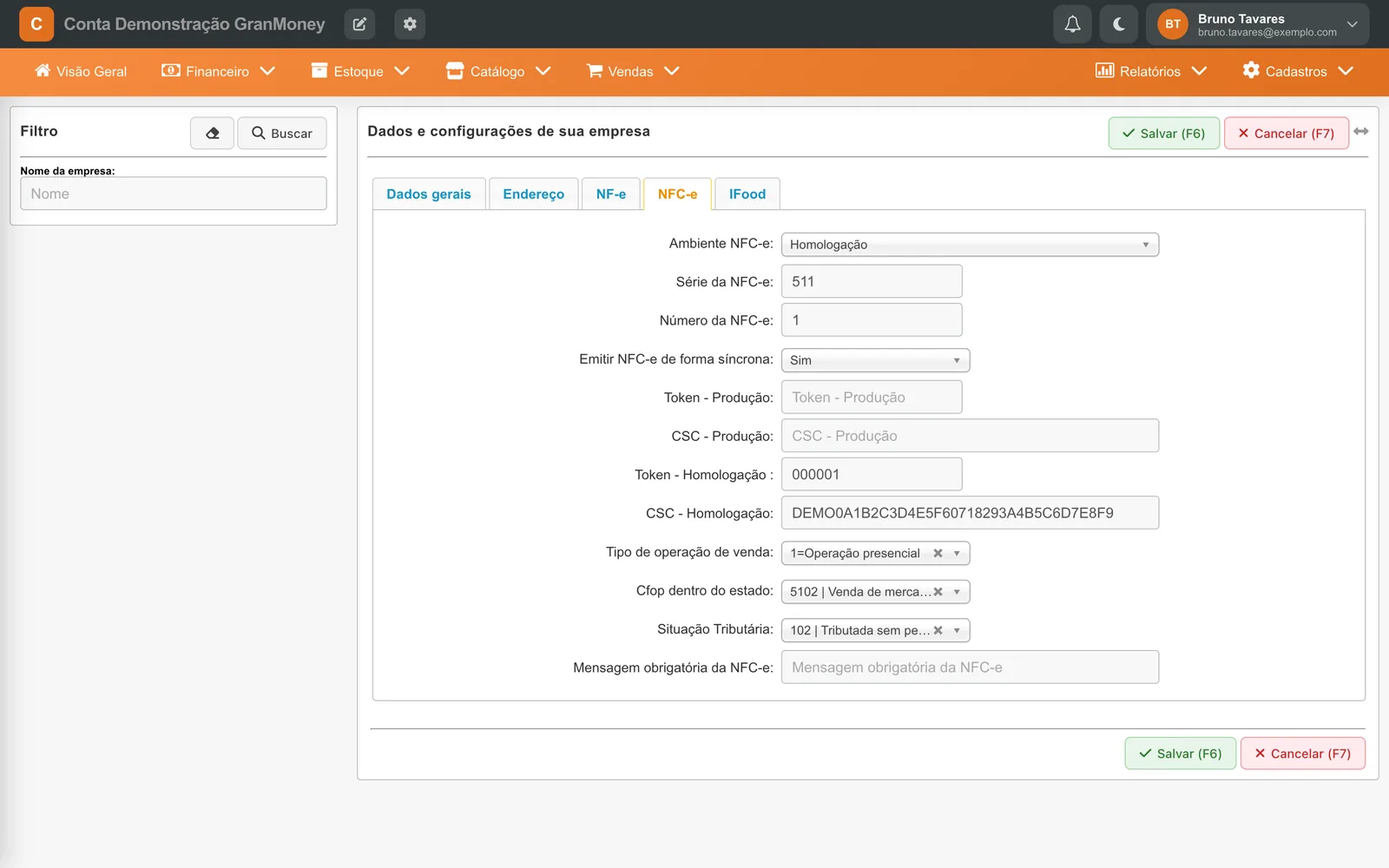
Task: Click the orange C logo icon
Action: click(36, 24)
